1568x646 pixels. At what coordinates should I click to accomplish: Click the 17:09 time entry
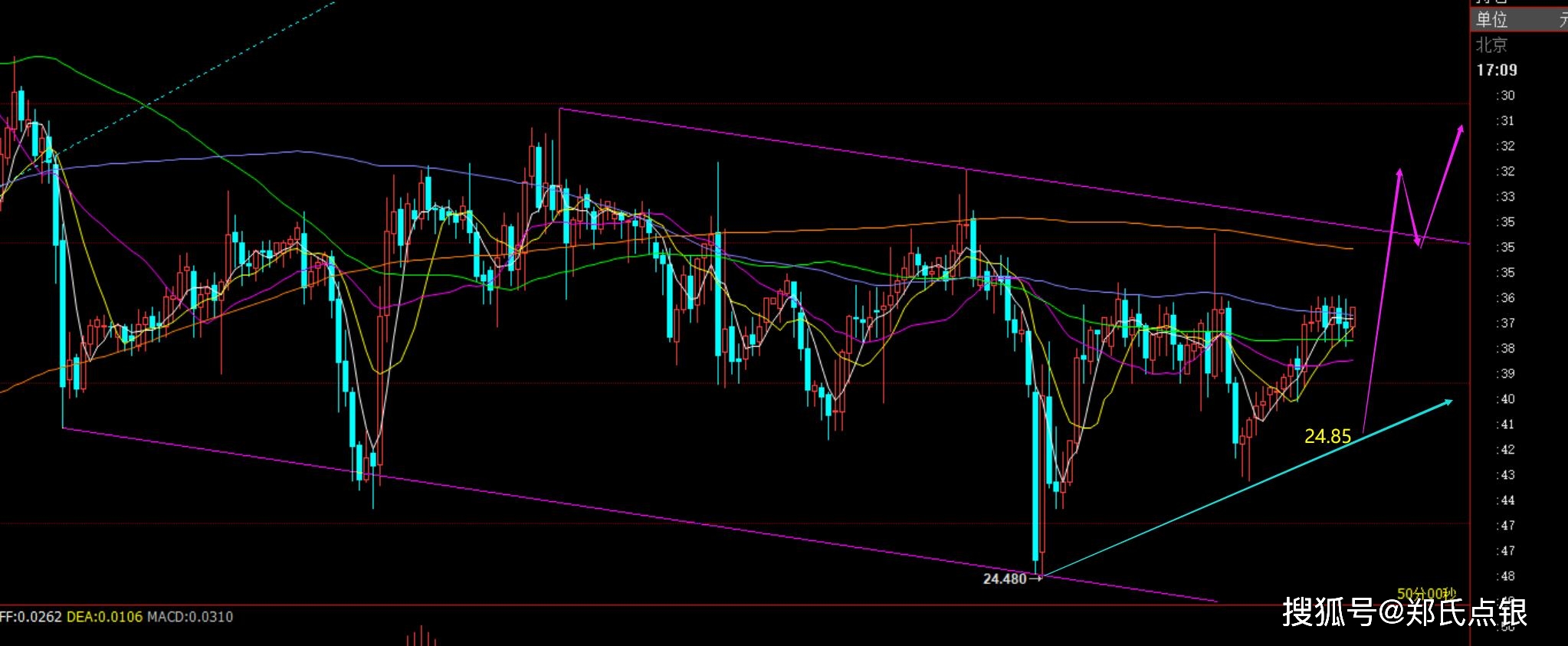pos(1497,70)
